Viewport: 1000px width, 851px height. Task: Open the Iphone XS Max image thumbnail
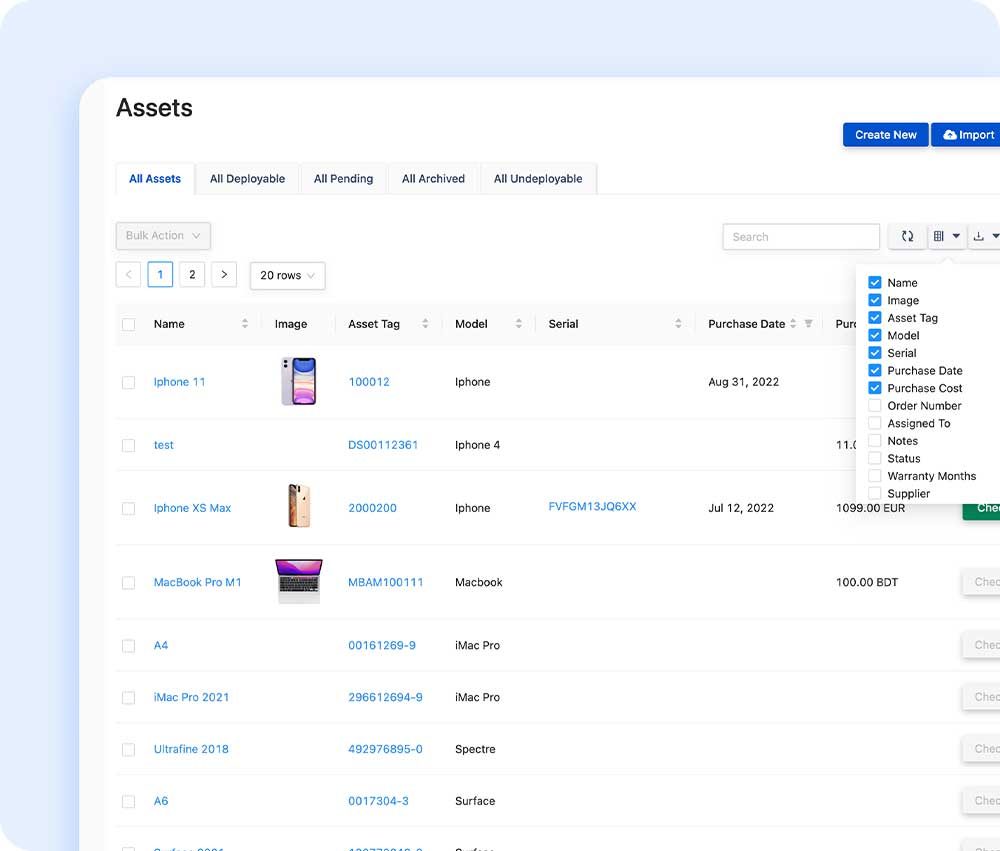299,506
